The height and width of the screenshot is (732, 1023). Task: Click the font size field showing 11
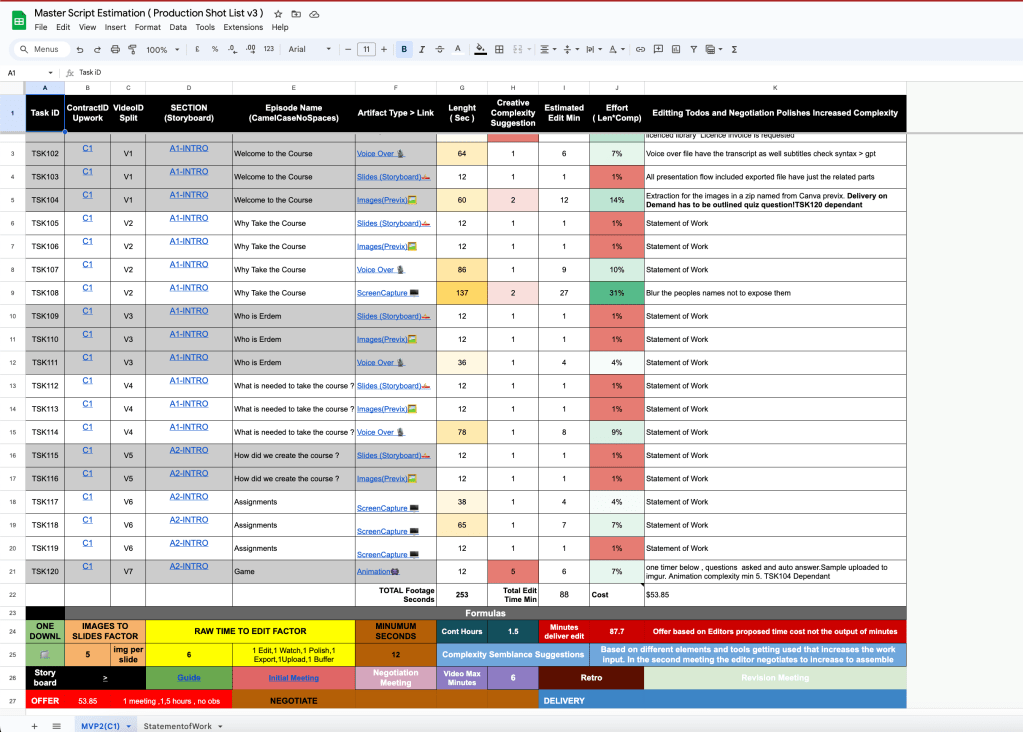point(367,50)
